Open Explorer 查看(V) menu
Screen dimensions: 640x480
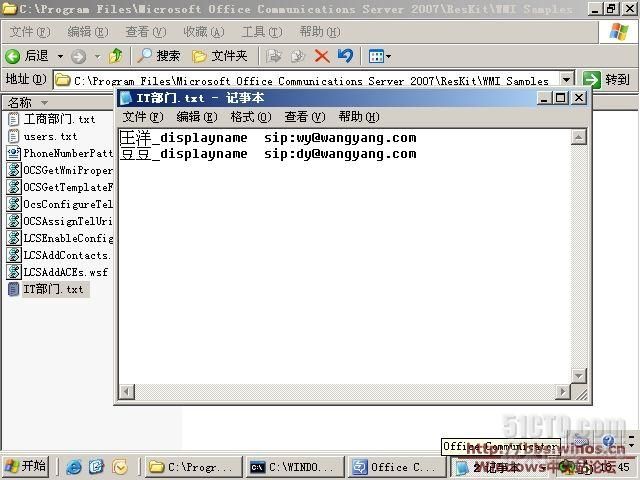coord(146,32)
